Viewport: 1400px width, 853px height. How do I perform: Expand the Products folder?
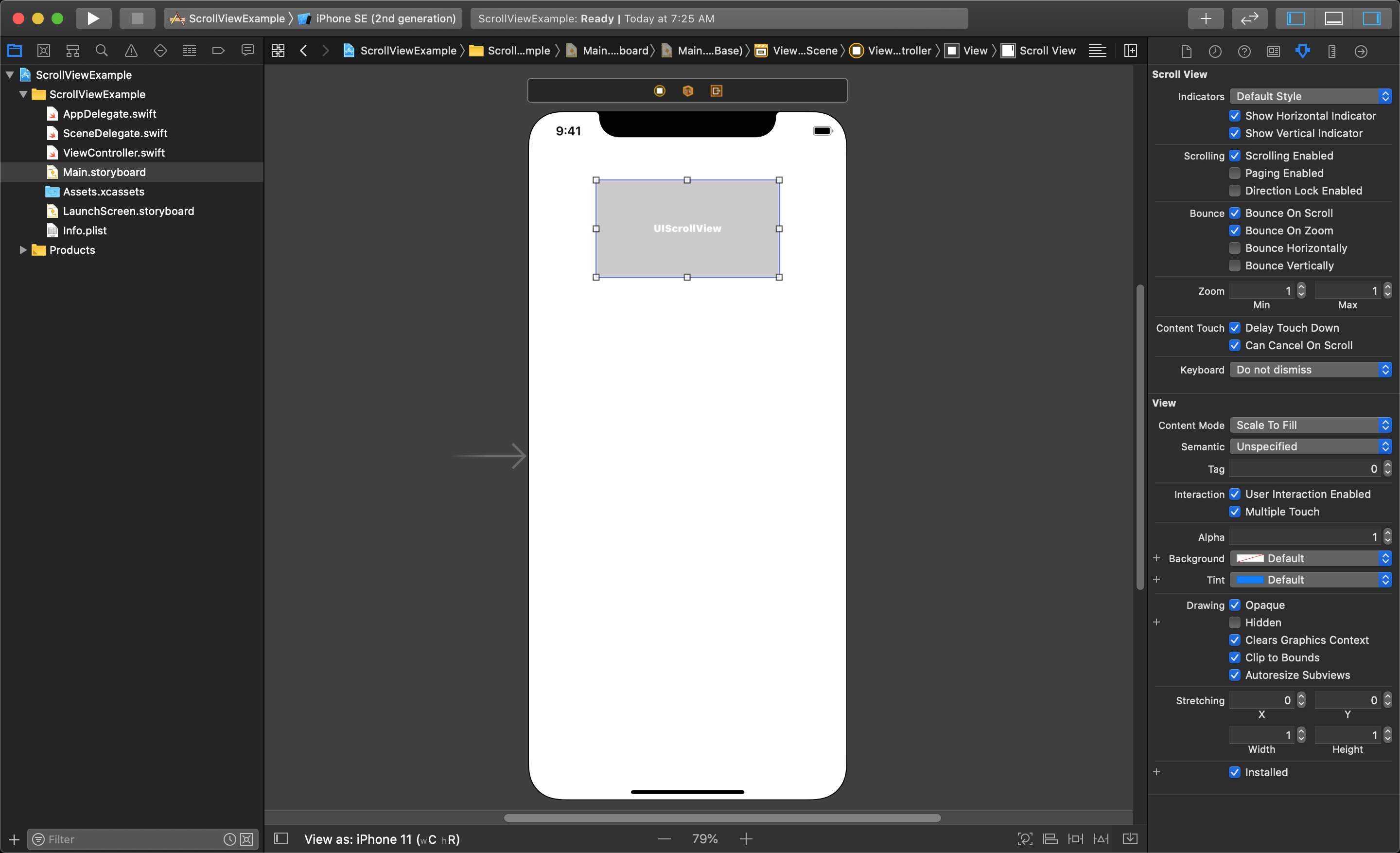tap(23, 250)
